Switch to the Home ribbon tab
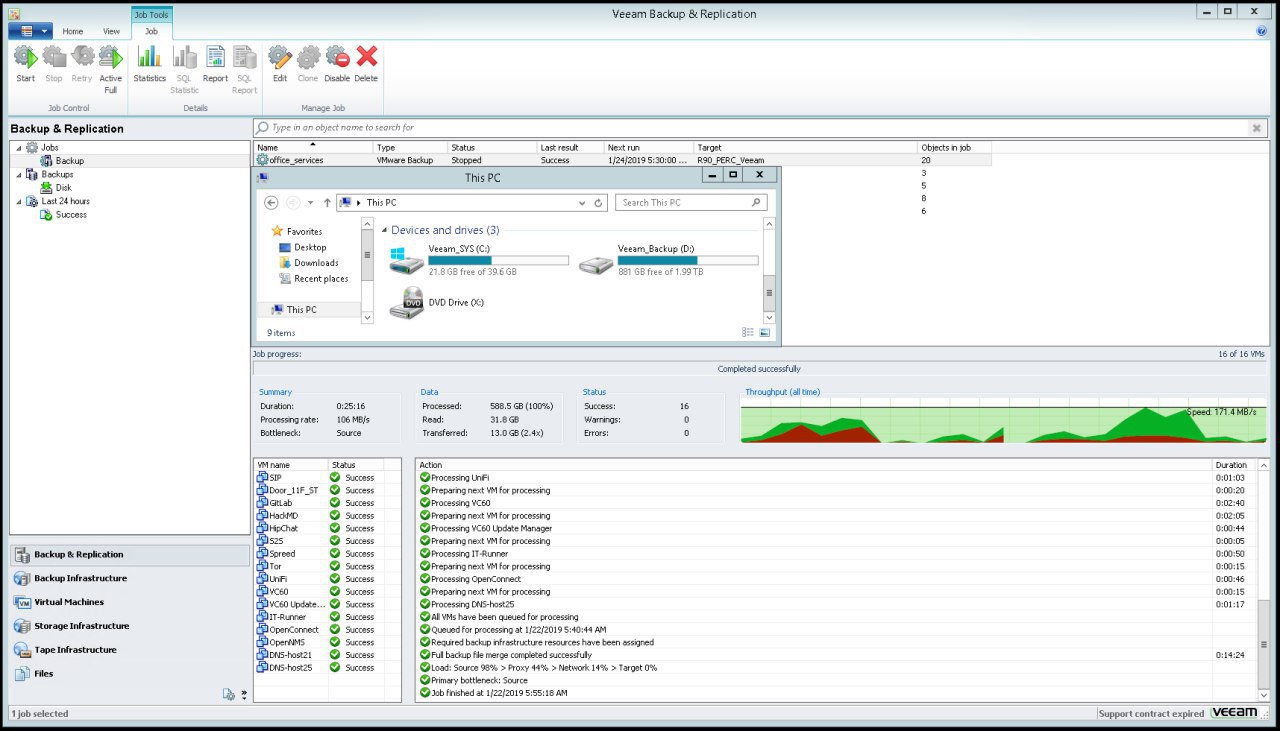1280x731 pixels. (73, 31)
